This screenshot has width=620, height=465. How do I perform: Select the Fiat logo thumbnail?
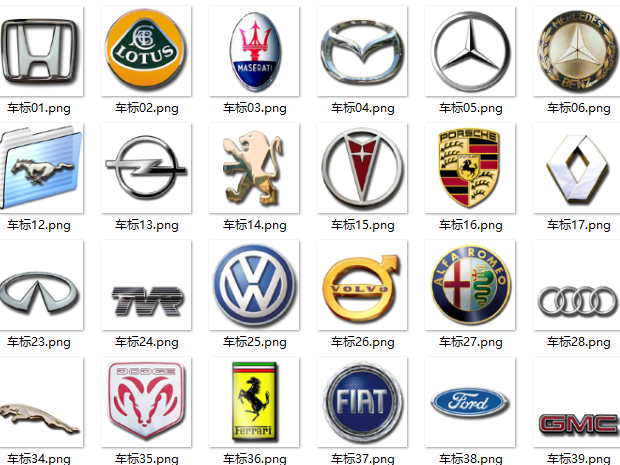[x=362, y=402]
